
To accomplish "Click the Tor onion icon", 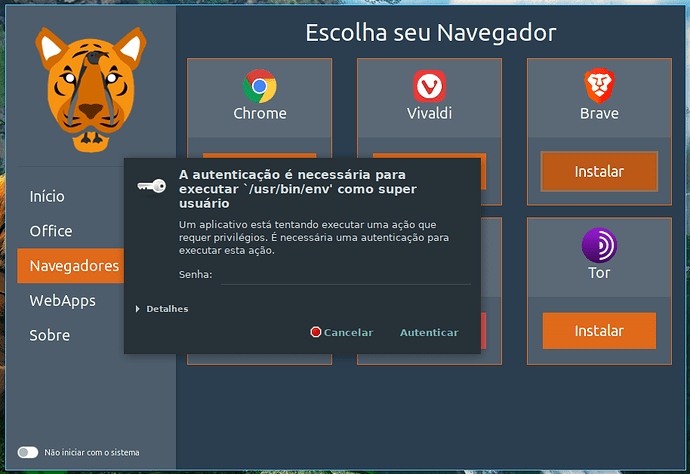I will tap(599, 245).
